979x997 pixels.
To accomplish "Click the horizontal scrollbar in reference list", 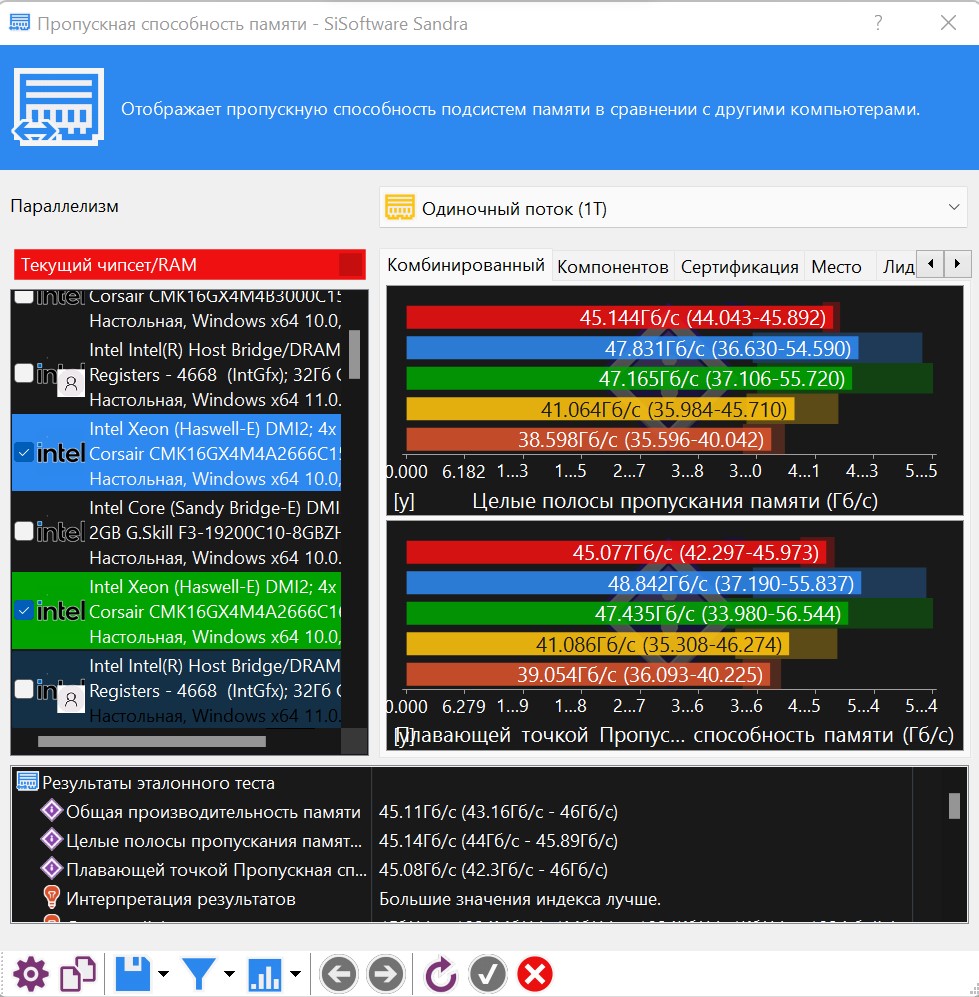I will click(x=151, y=741).
